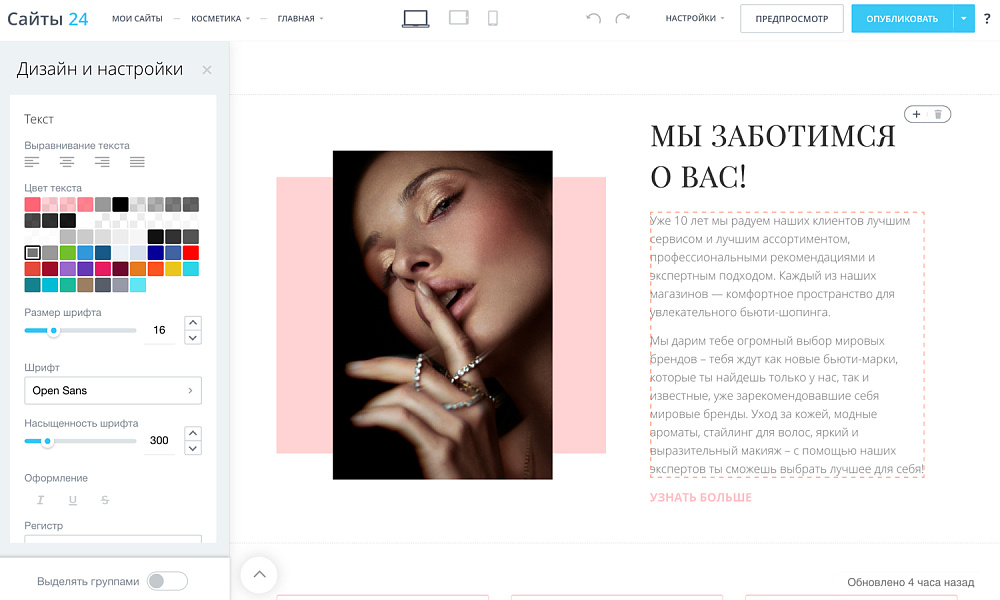1000x600 pixels.
Task: Apply italic formatting in Оформление section
Action: 41,500
